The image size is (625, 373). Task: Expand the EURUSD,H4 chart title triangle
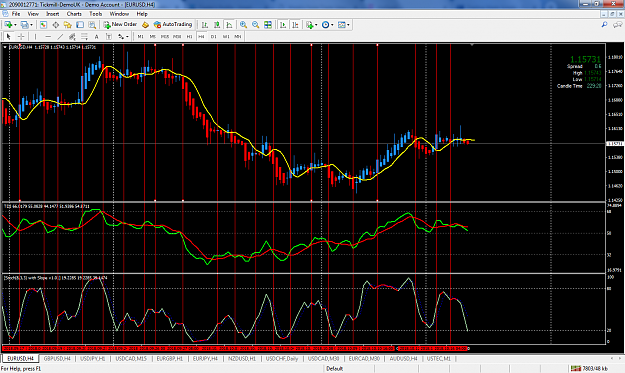click(x=5, y=47)
